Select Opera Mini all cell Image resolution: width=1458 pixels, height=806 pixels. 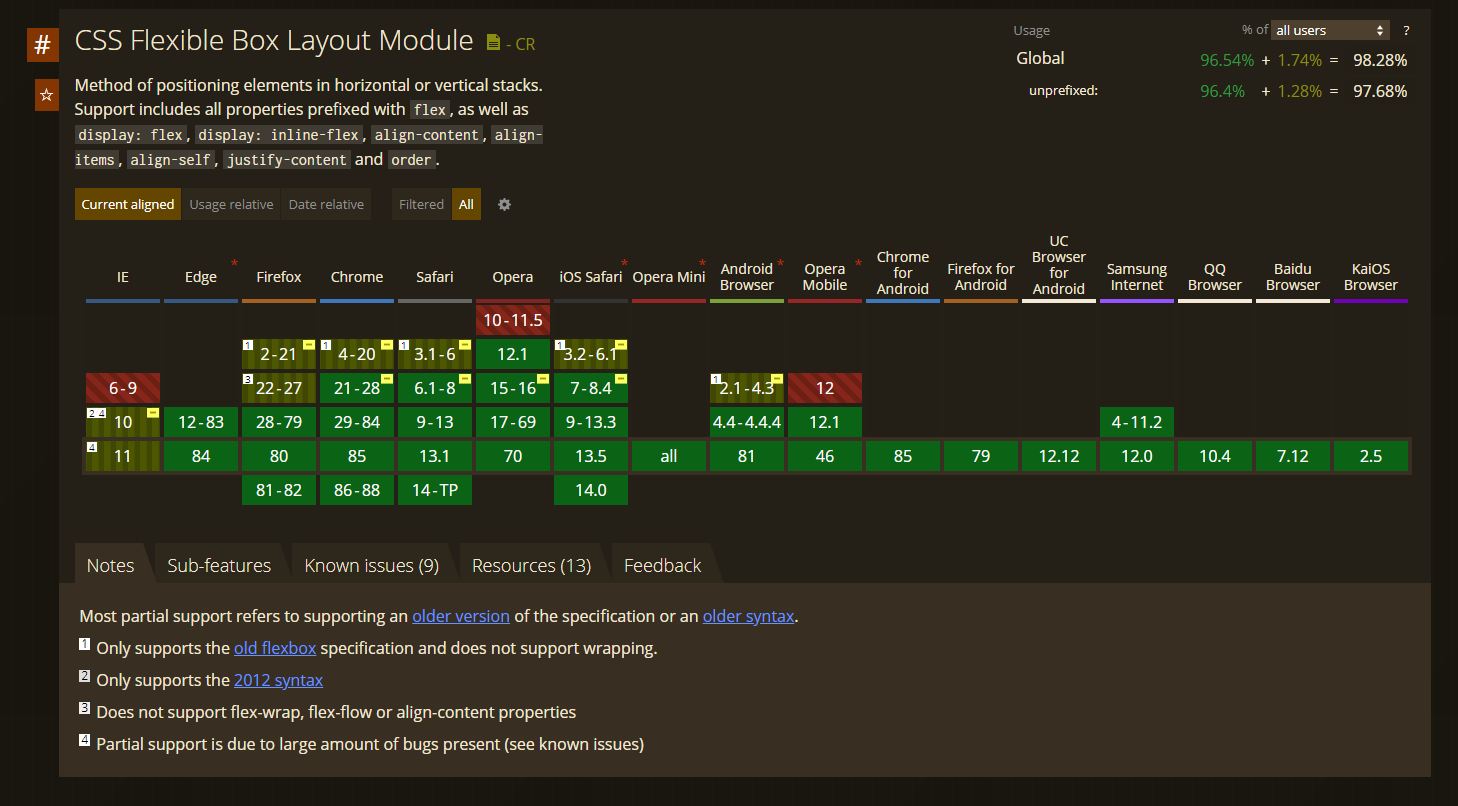(x=669, y=456)
